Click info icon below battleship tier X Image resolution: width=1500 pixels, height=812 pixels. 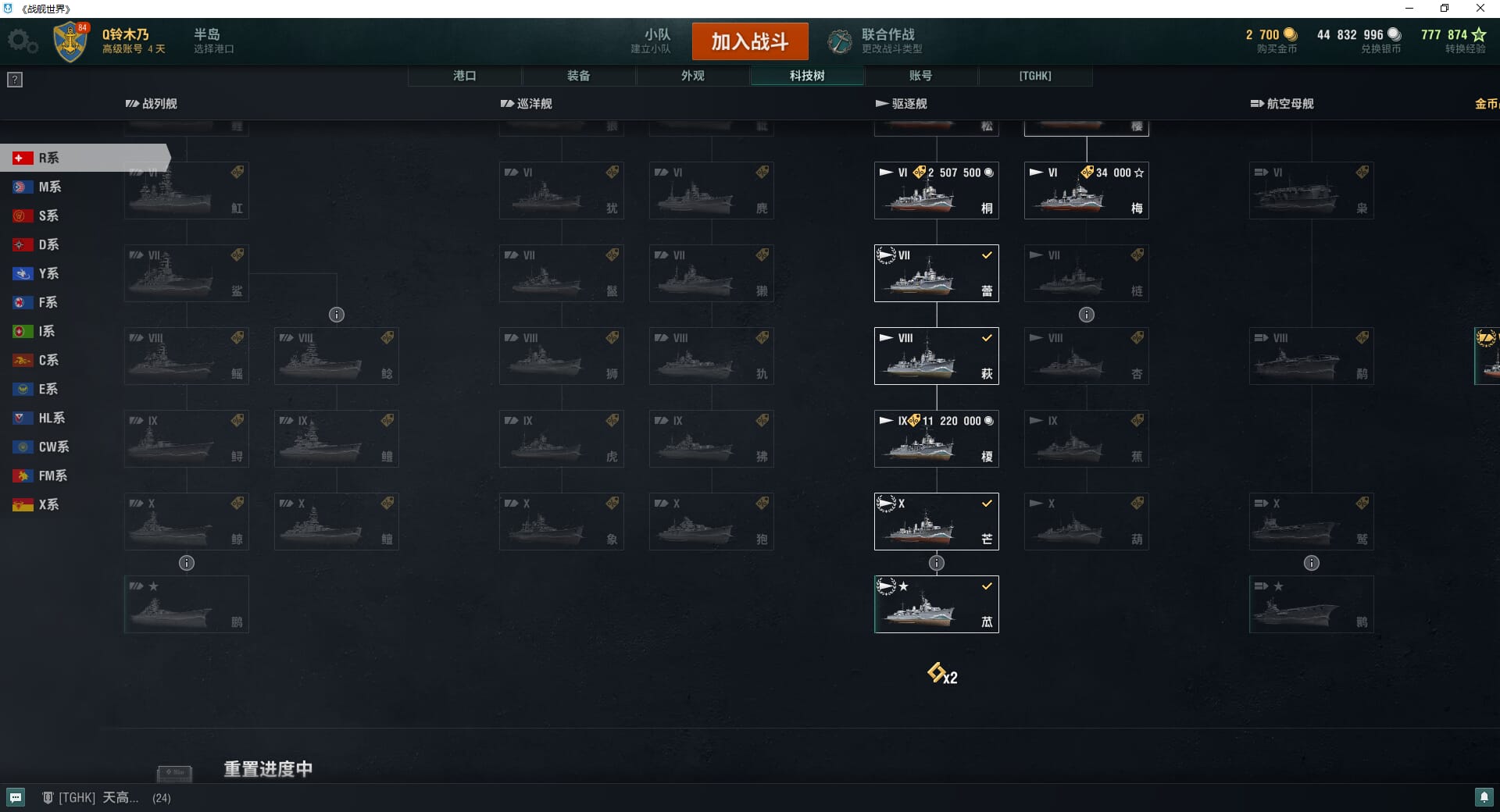pos(187,563)
